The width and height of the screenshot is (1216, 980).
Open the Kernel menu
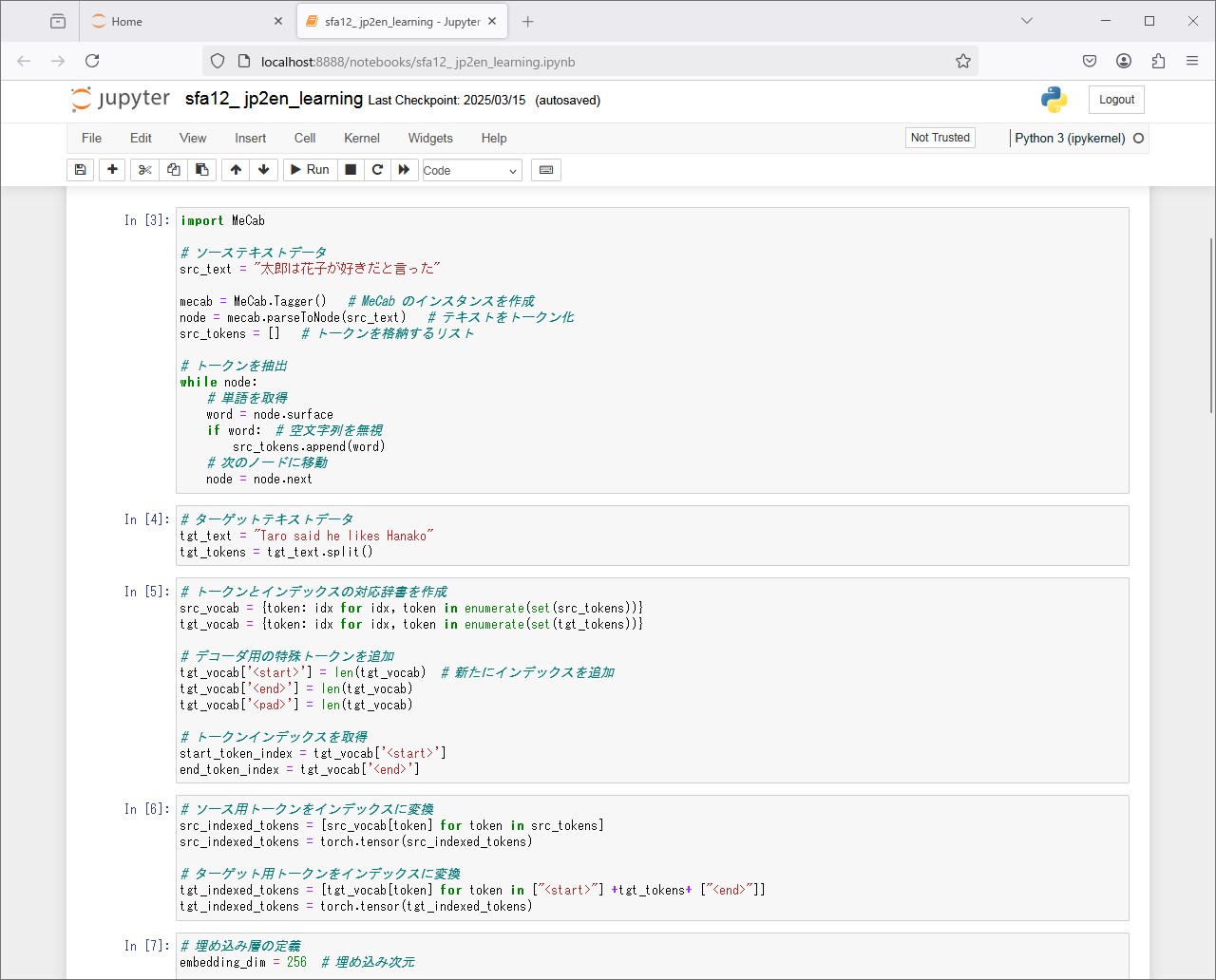(x=361, y=138)
